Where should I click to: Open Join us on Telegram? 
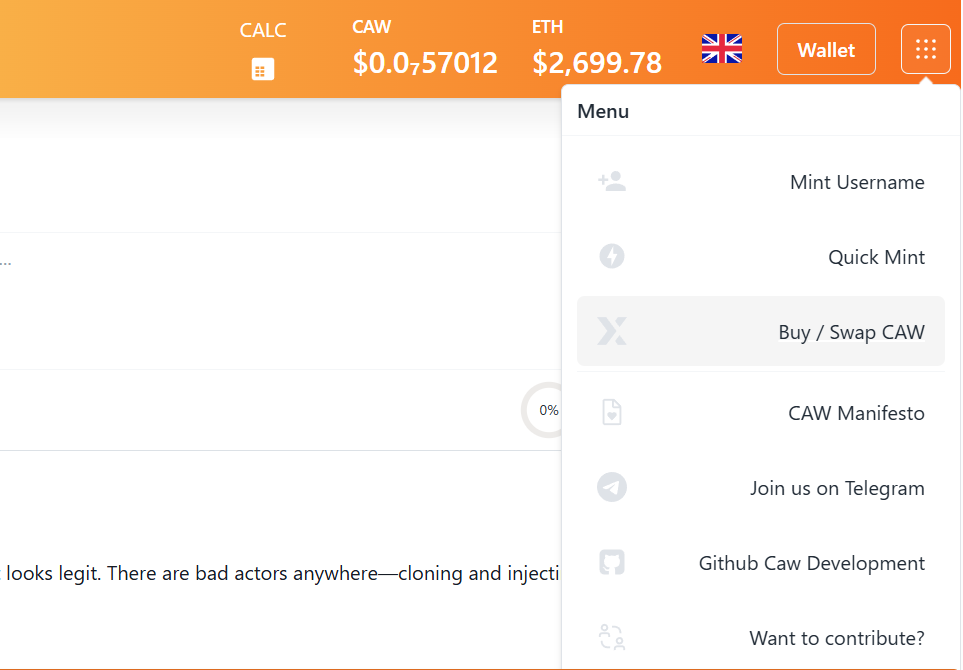click(x=760, y=488)
